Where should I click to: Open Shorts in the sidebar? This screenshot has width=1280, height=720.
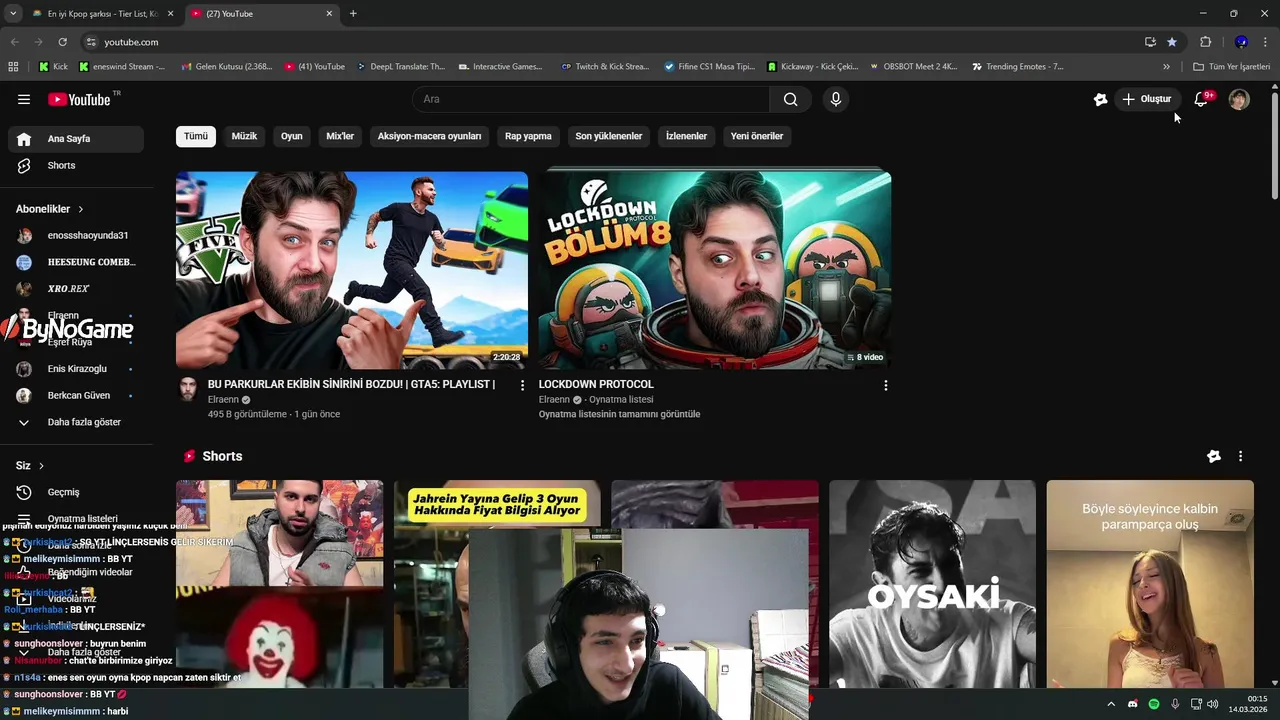tap(76, 165)
